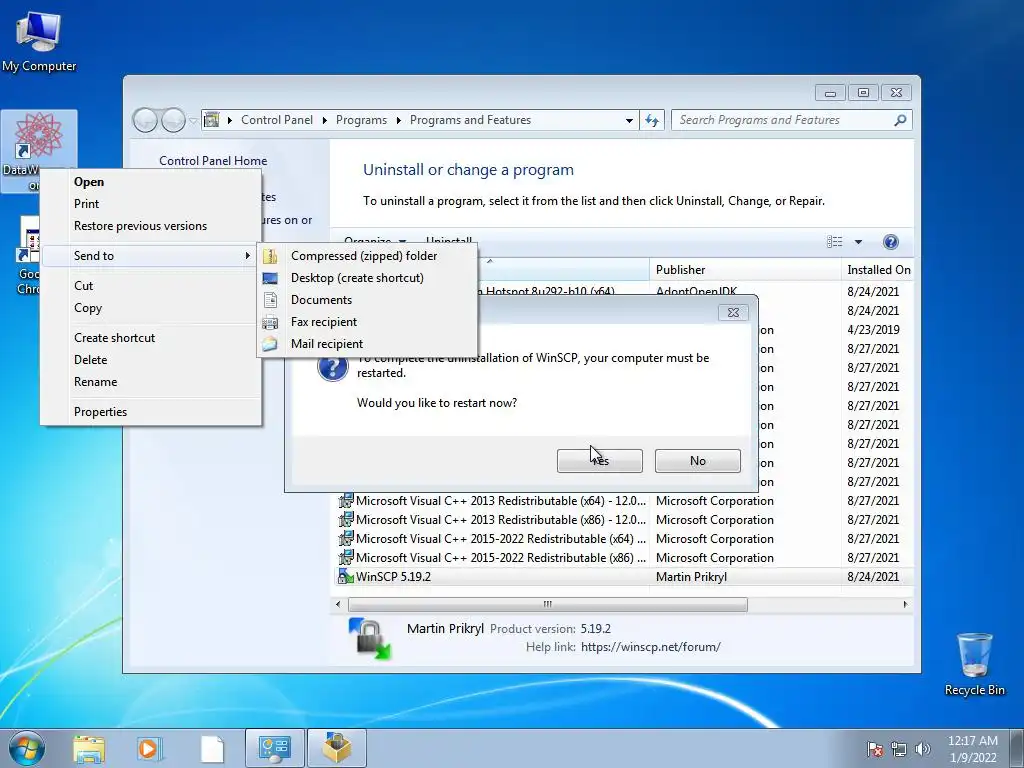Expand arrow after Programs breadcrumb

click(398, 120)
